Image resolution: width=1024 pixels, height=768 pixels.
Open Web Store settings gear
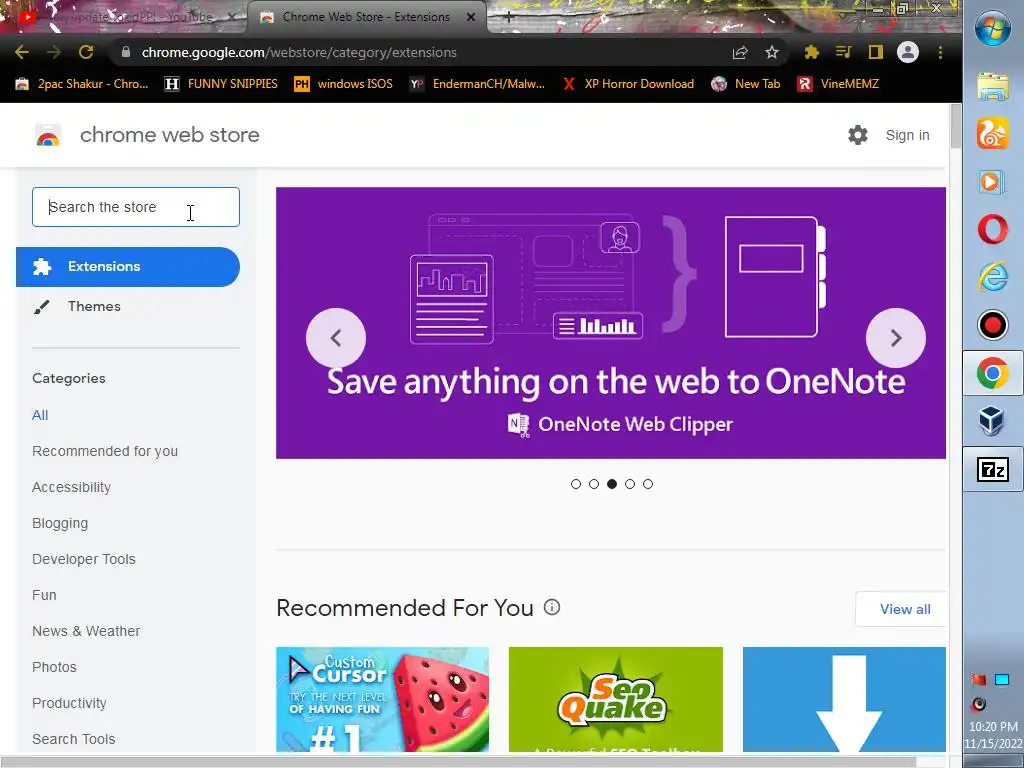[857, 135]
